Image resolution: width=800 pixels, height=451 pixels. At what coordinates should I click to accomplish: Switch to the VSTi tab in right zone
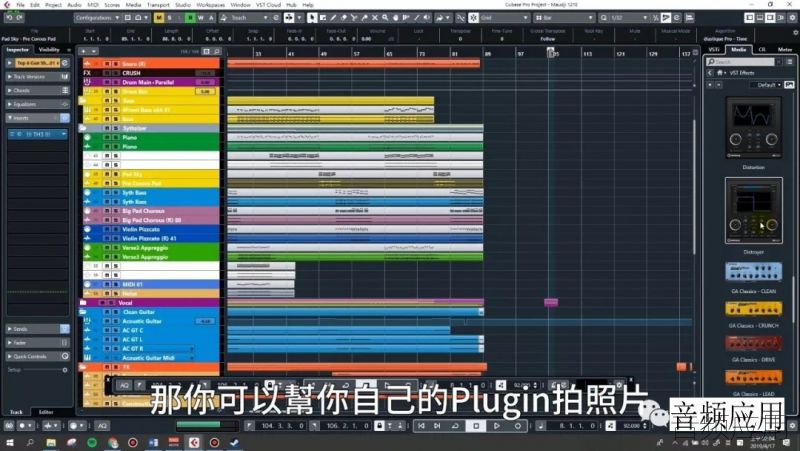(714, 49)
